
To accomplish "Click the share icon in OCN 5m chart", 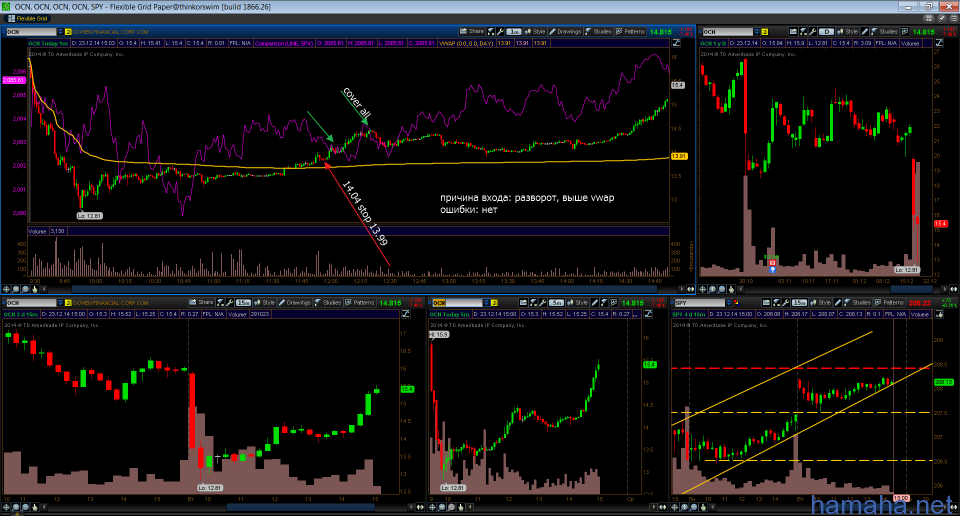I will coord(523,302).
